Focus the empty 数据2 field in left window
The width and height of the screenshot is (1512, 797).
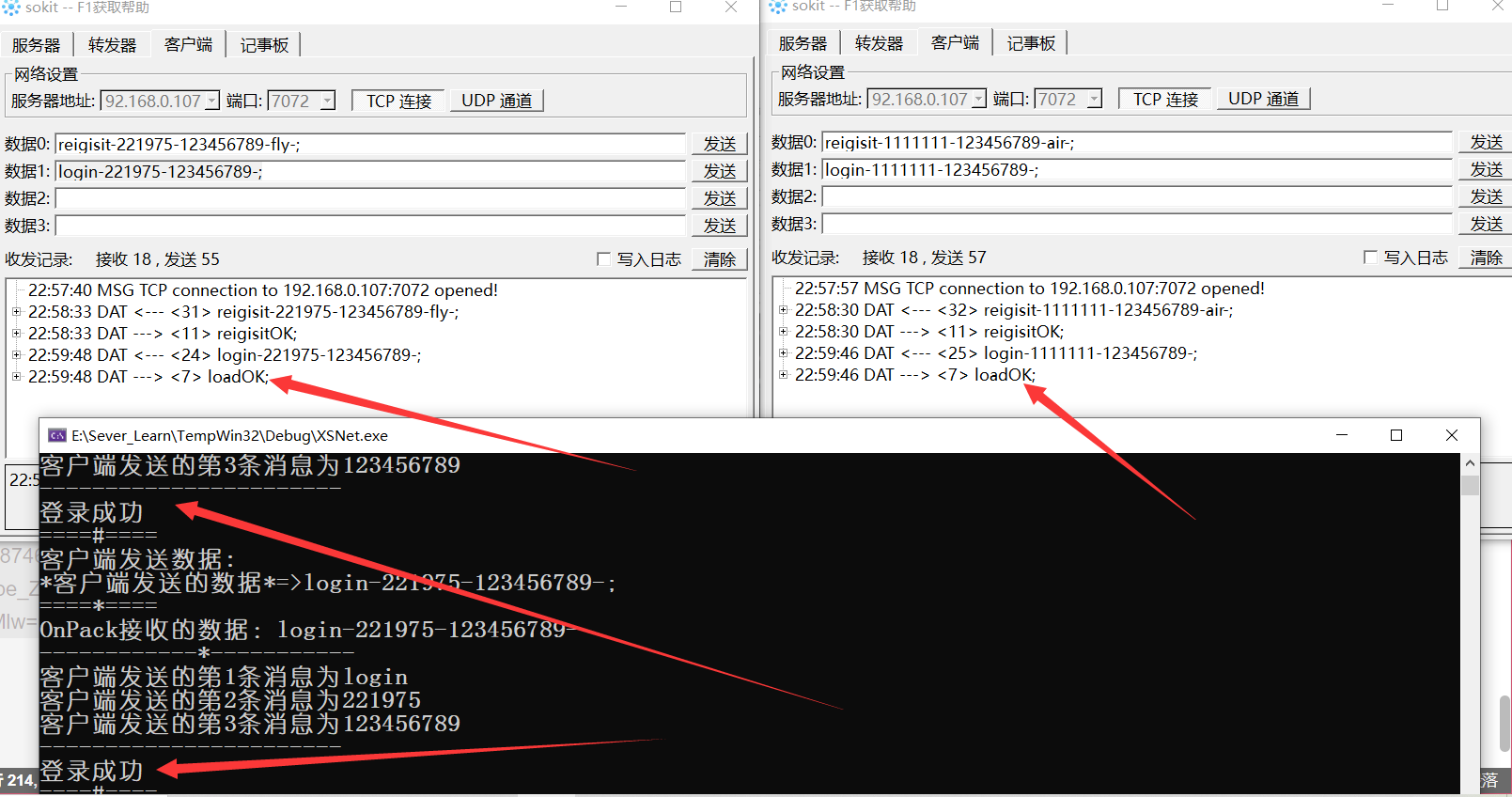click(370, 198)
